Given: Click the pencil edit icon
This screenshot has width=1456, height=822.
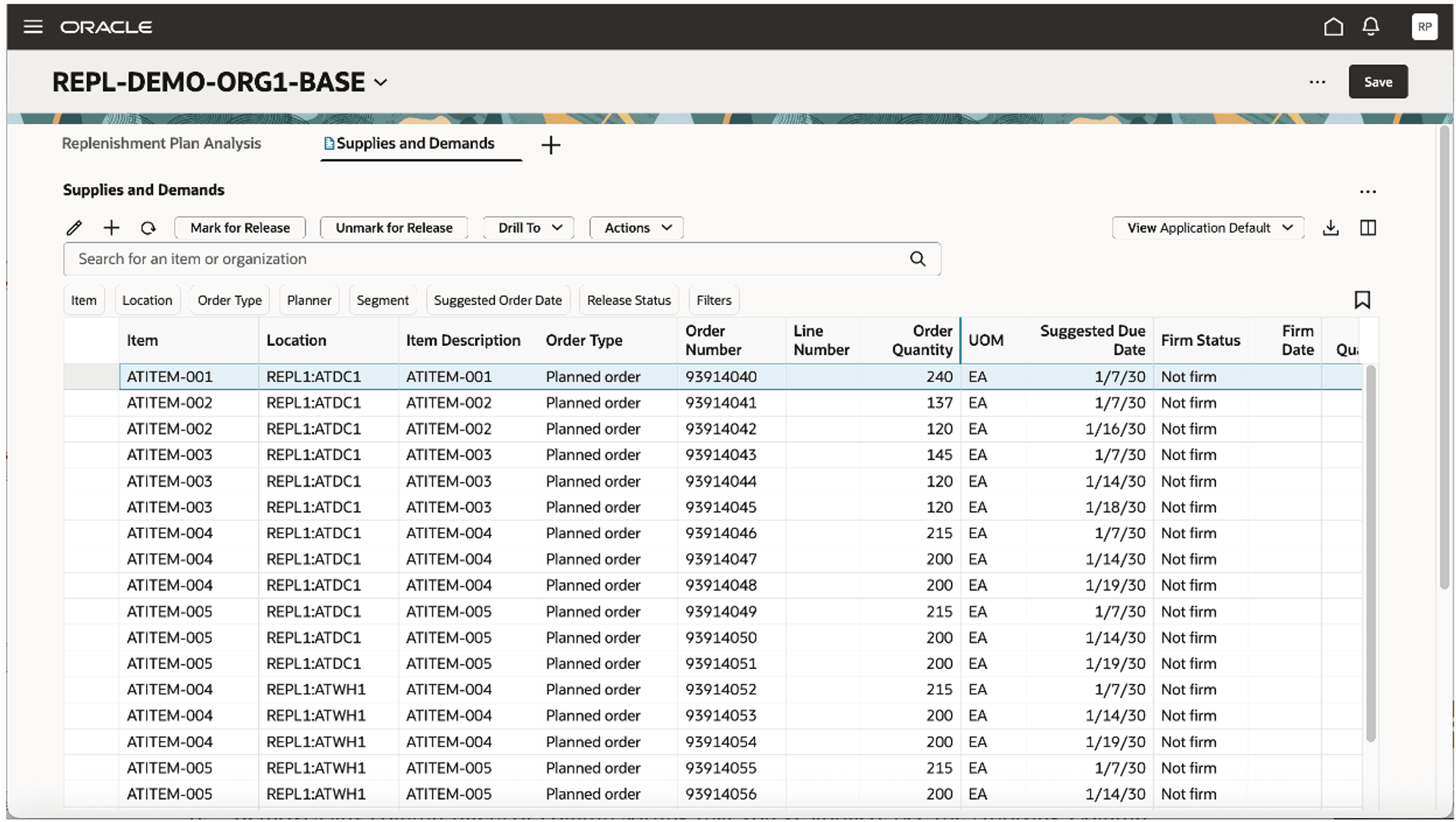Looking at the screenshot, I should tap(74, 228).
